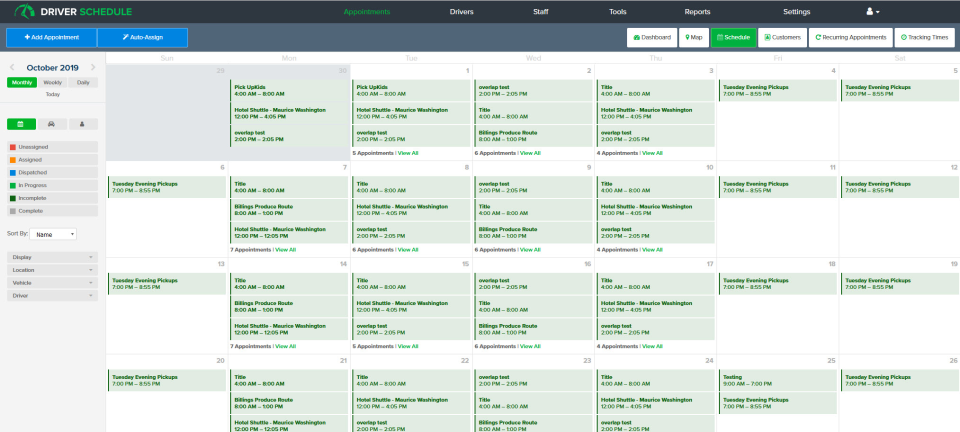
Task: Open the user account menu icon
Action: pyautogui.click(x=873, y=12)
